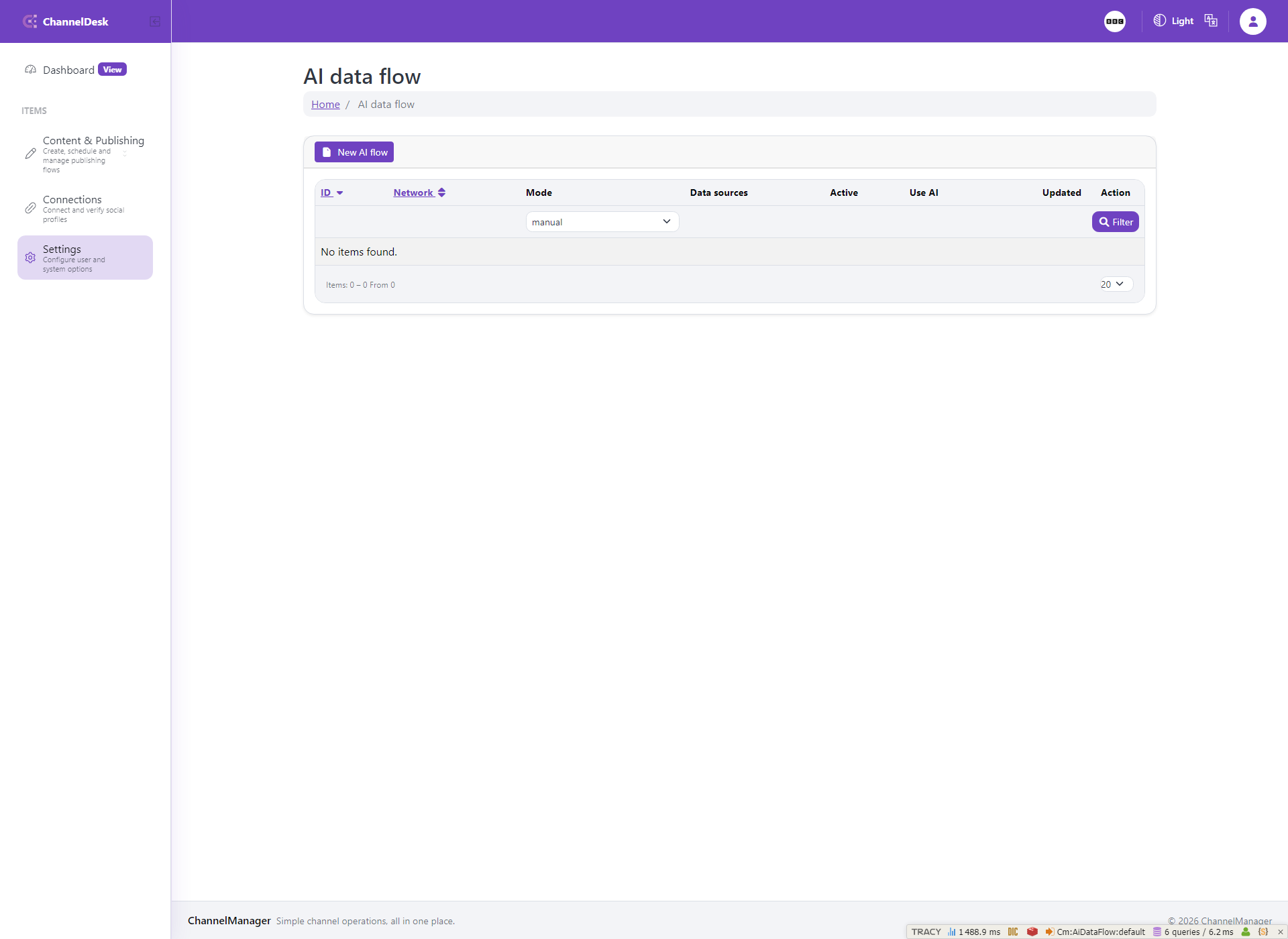Switch theme using the Light toggle
The image size is (1288, 939).
point(1173,21)
